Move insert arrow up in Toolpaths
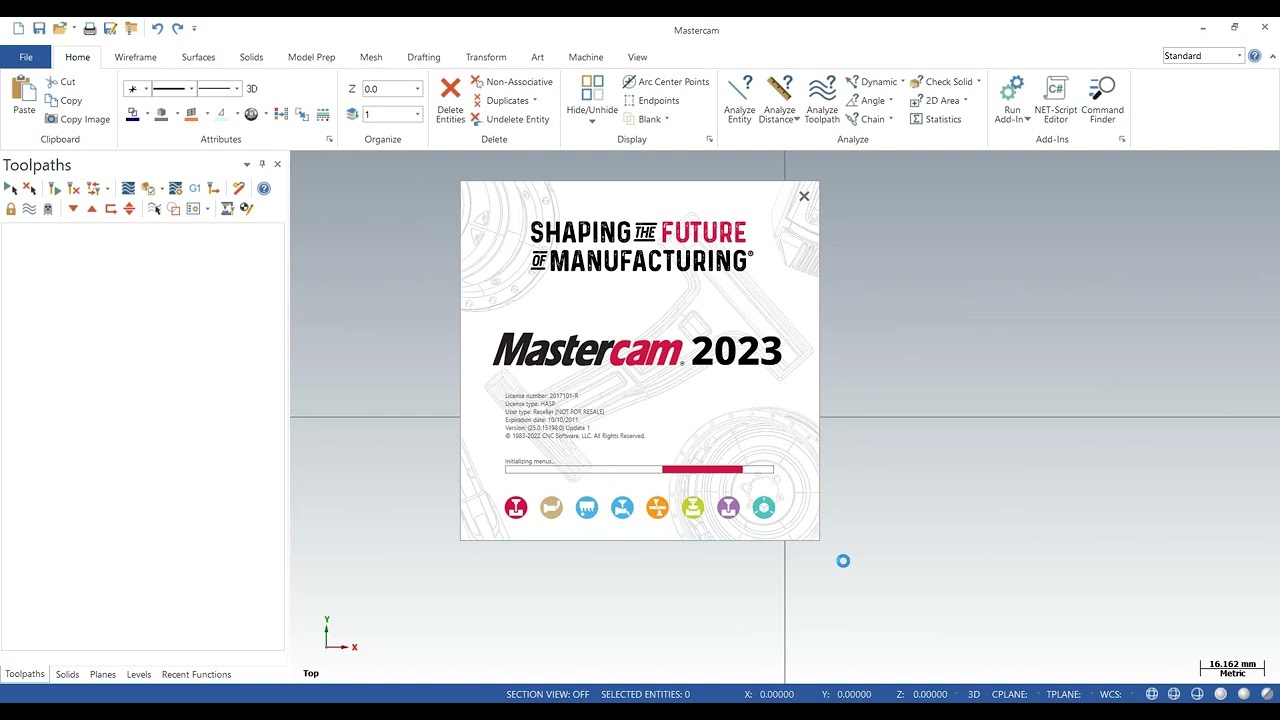This screenshot has width=1280, height=720. point(92,209)
